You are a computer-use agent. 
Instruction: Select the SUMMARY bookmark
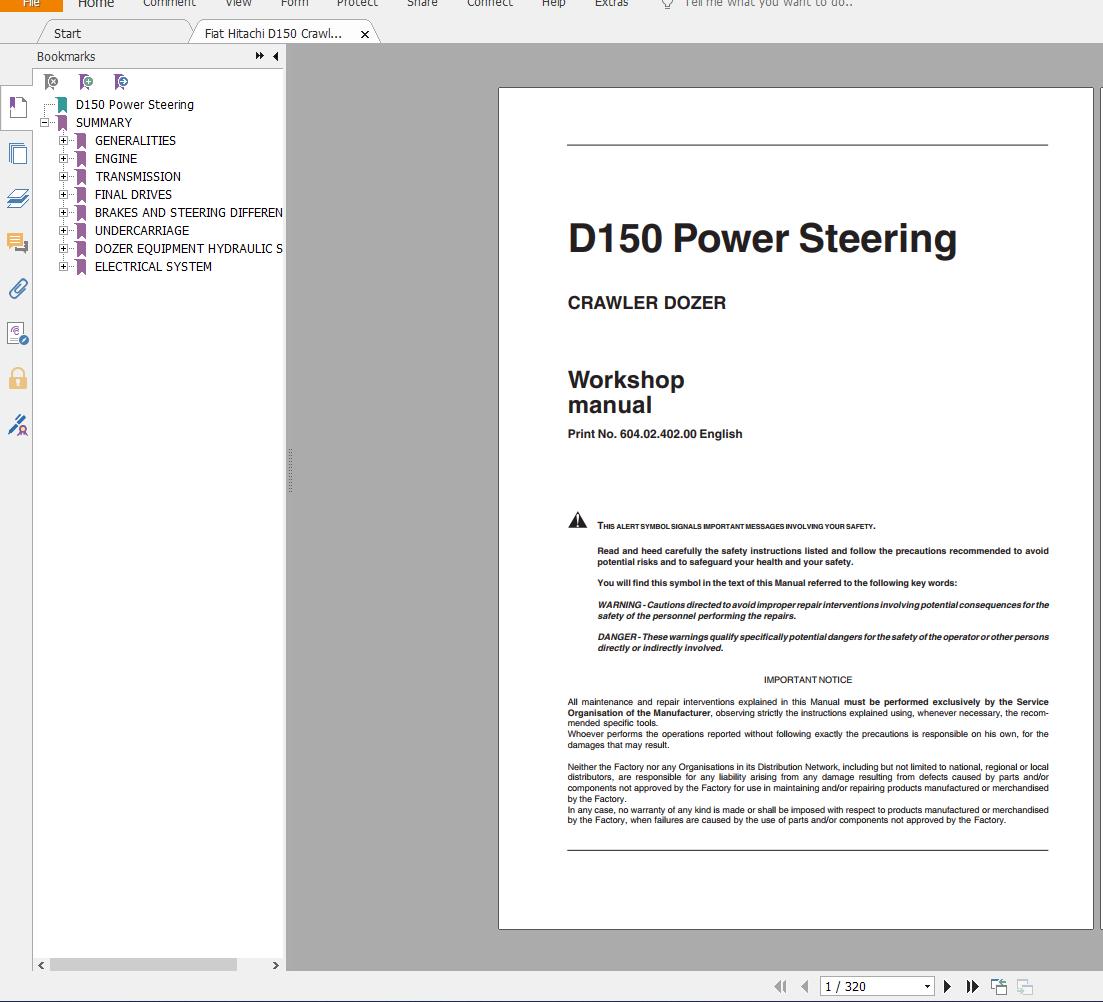pos(104,122)
